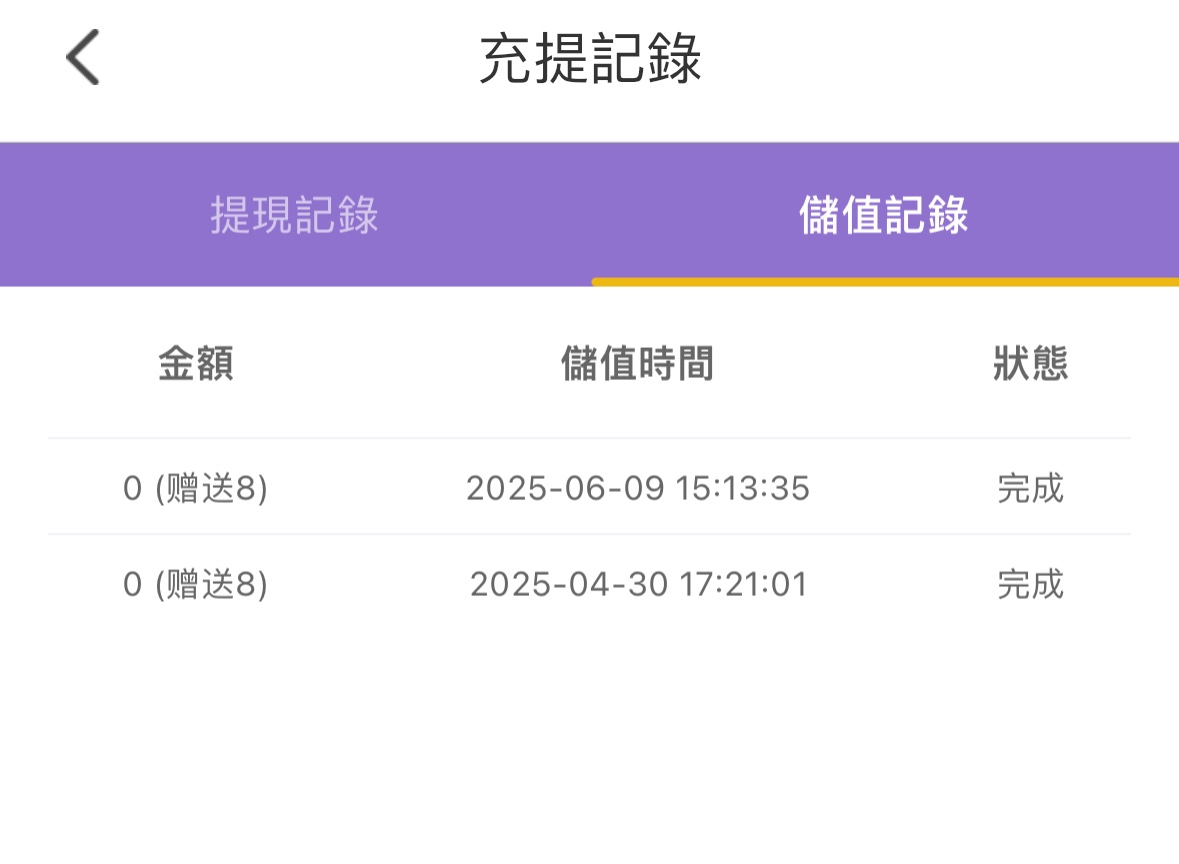The width and height of the screenshot is (1179, 864).
Task: Click the 充提記錄 page title
Action: coord(590,59)
